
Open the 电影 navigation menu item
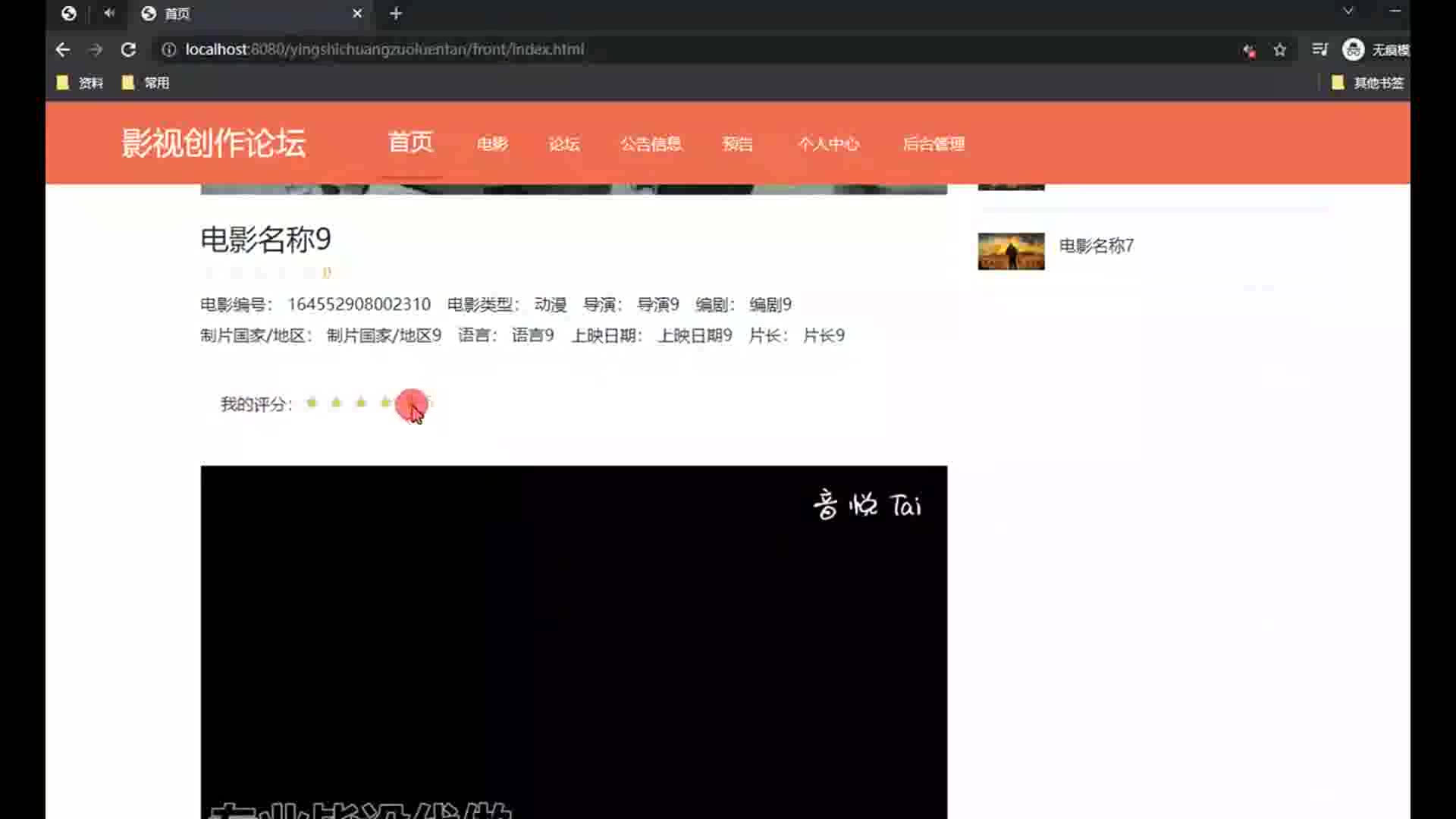tap(492, 144)
